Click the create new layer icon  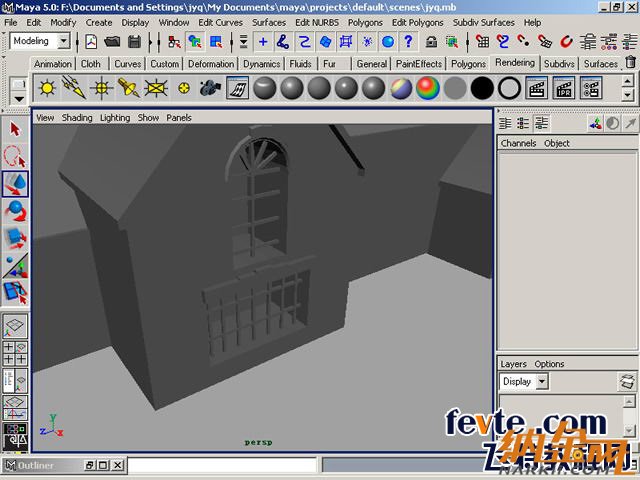coord(627,382)
